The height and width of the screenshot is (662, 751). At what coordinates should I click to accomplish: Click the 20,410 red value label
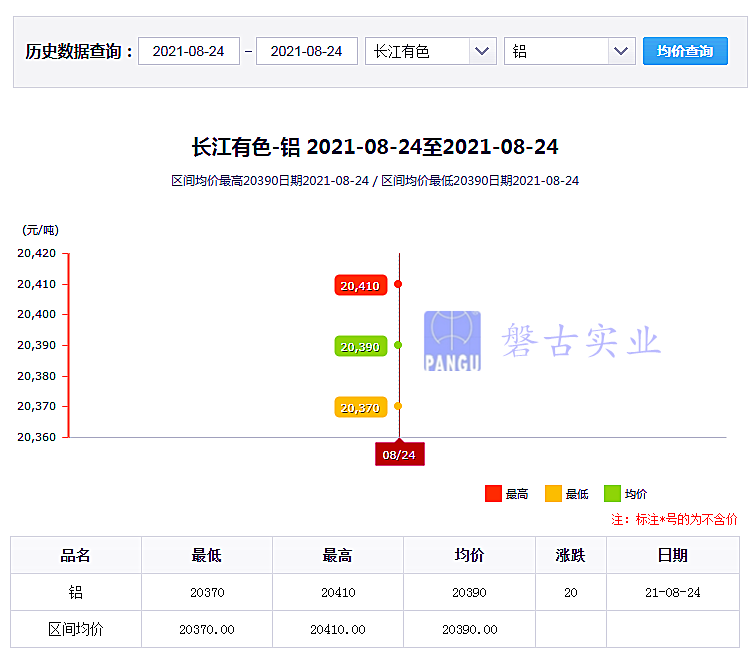(x=360, y=285)
